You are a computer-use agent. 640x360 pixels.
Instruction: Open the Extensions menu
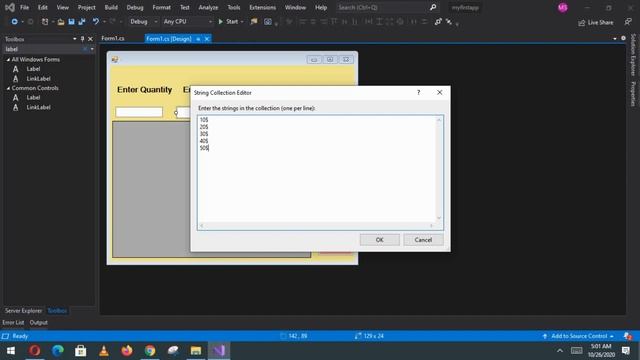point(262,7)
